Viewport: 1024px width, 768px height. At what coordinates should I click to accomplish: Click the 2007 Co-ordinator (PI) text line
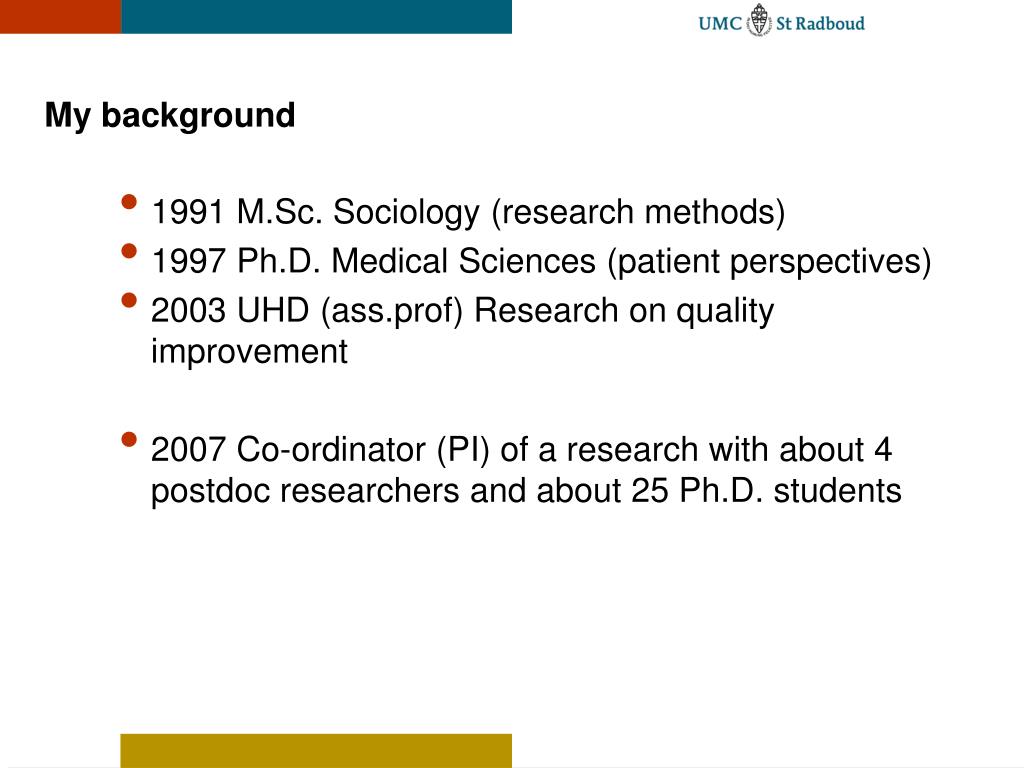click(x=521, y=450)
